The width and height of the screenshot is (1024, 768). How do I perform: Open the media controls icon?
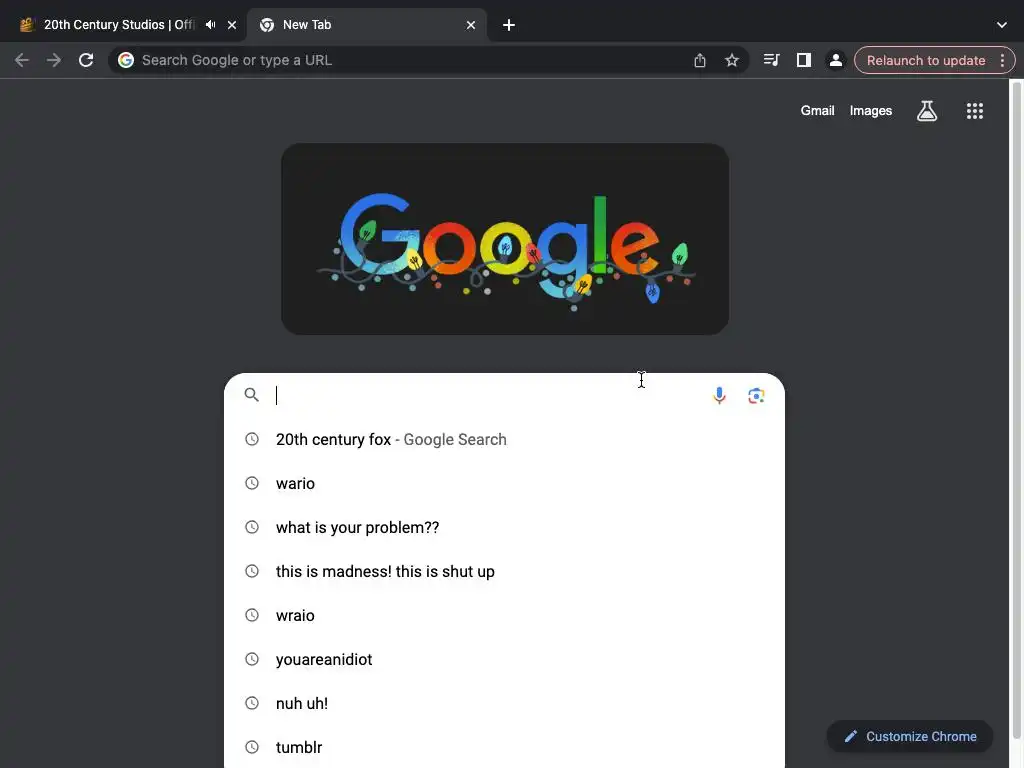coord(771,60)
